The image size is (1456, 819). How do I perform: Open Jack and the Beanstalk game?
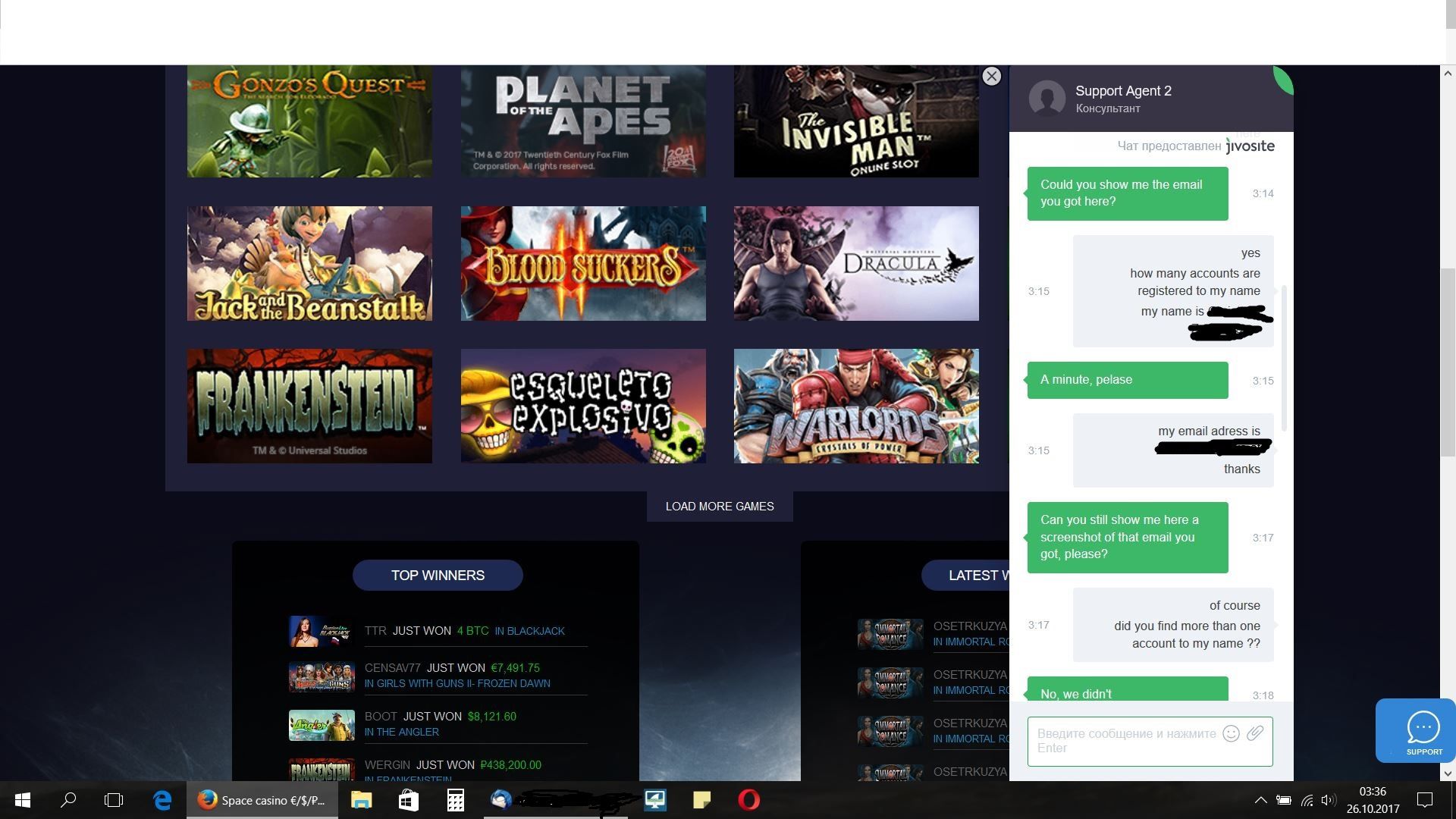pos(309,263)
